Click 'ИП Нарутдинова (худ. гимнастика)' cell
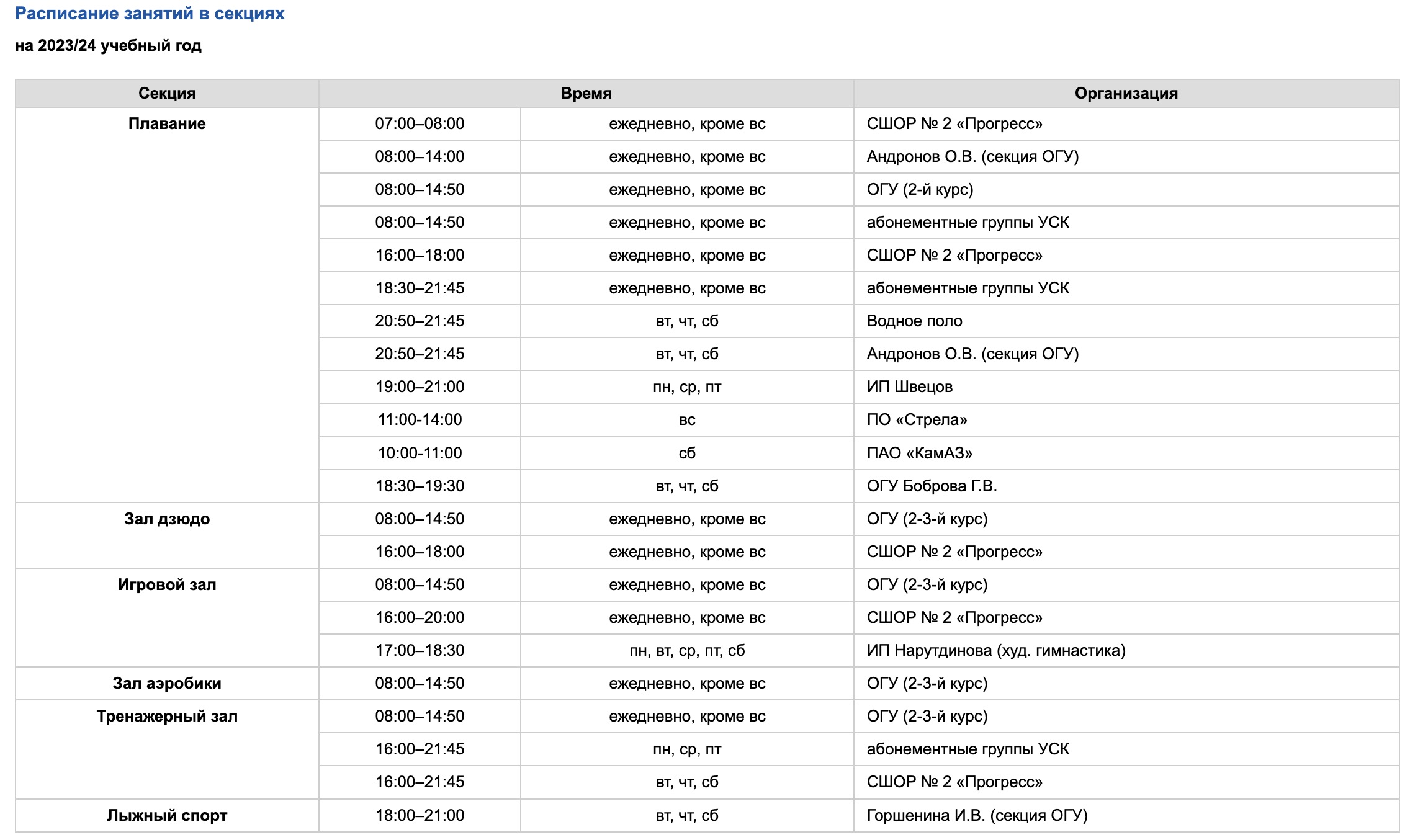This screenshot has height=840, width=1410. pos(1126,650)
